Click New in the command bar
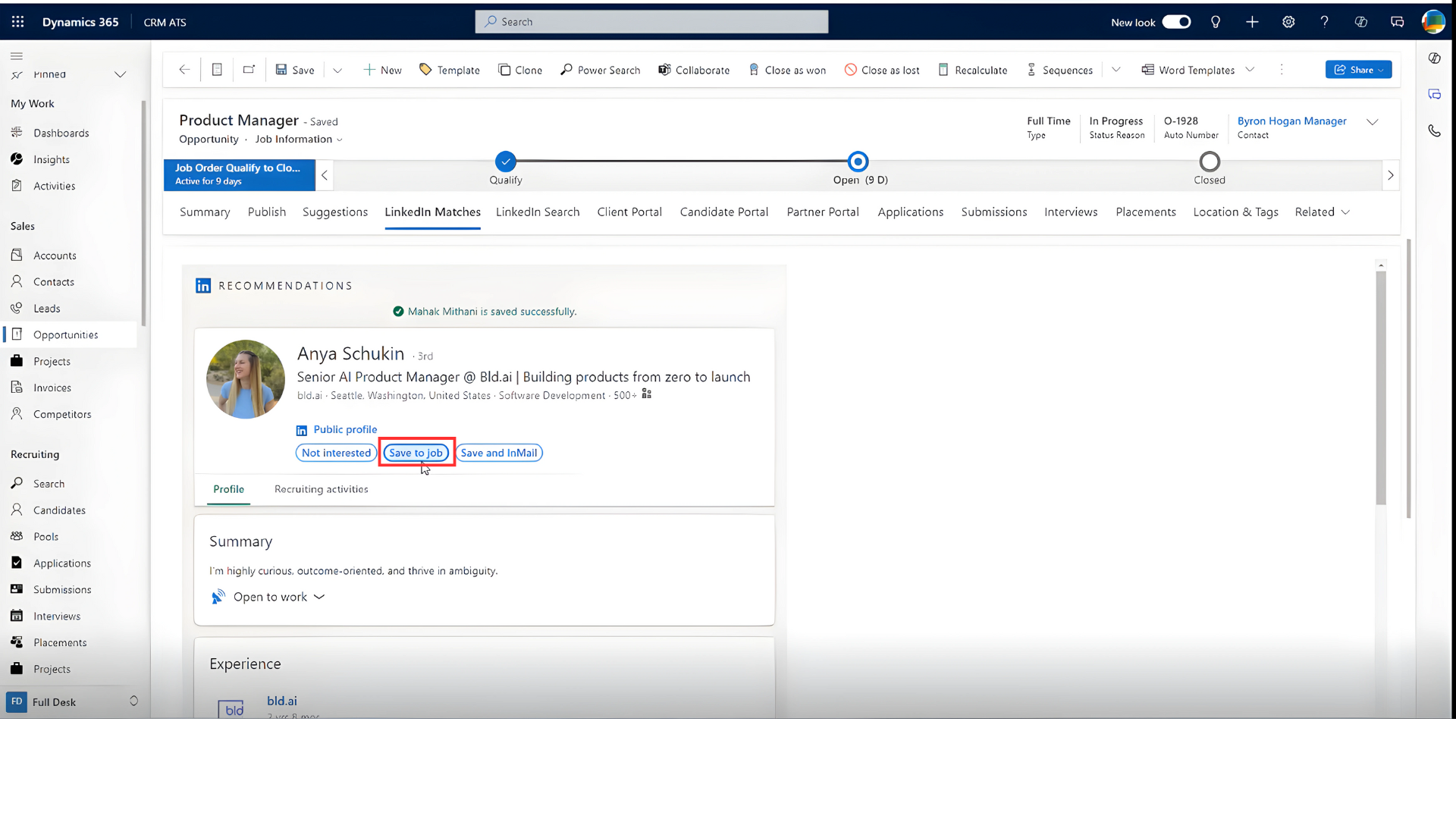Viewport: 1456px width, 819px height. coord(382,70)
